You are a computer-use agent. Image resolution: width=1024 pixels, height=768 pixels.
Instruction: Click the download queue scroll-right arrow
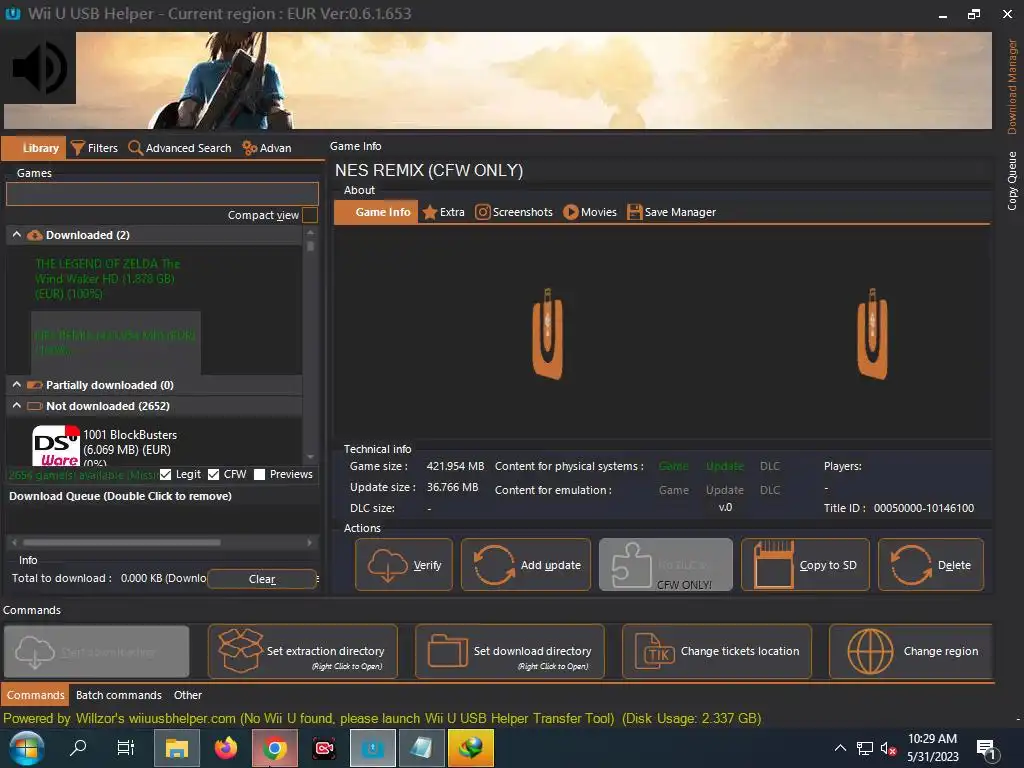[x=310, y=542]
